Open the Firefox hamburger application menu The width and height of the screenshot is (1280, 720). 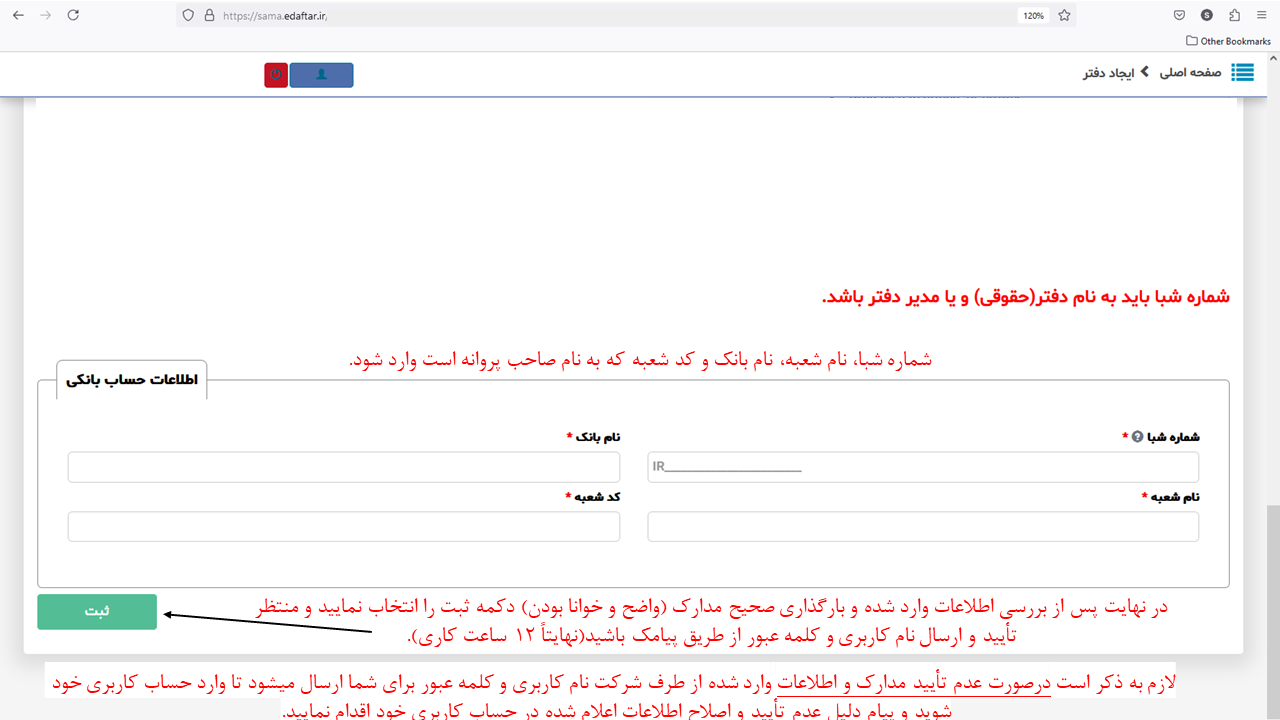point(1261,15)
